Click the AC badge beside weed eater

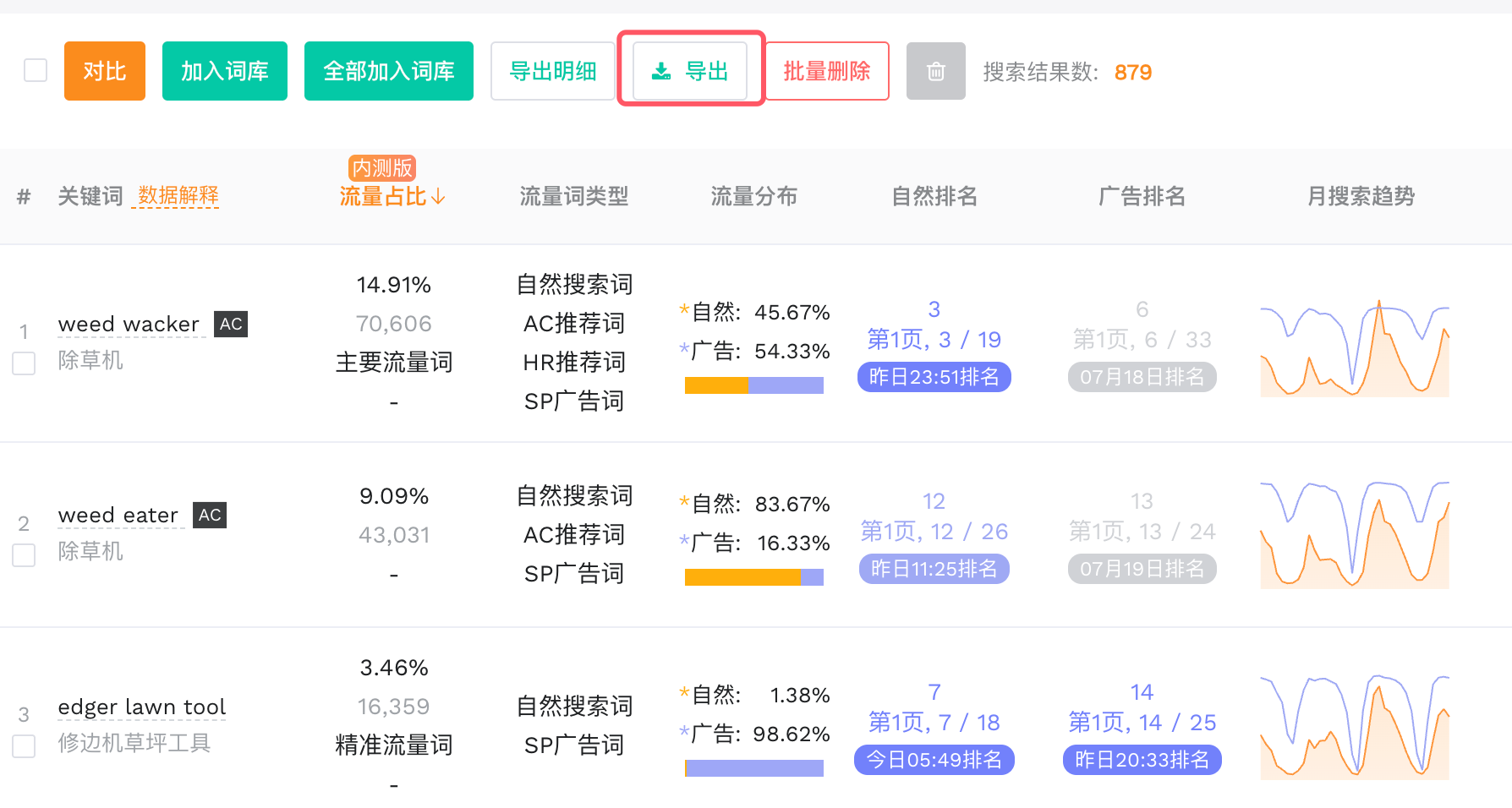pyautogui.click(x=210, y=515)
